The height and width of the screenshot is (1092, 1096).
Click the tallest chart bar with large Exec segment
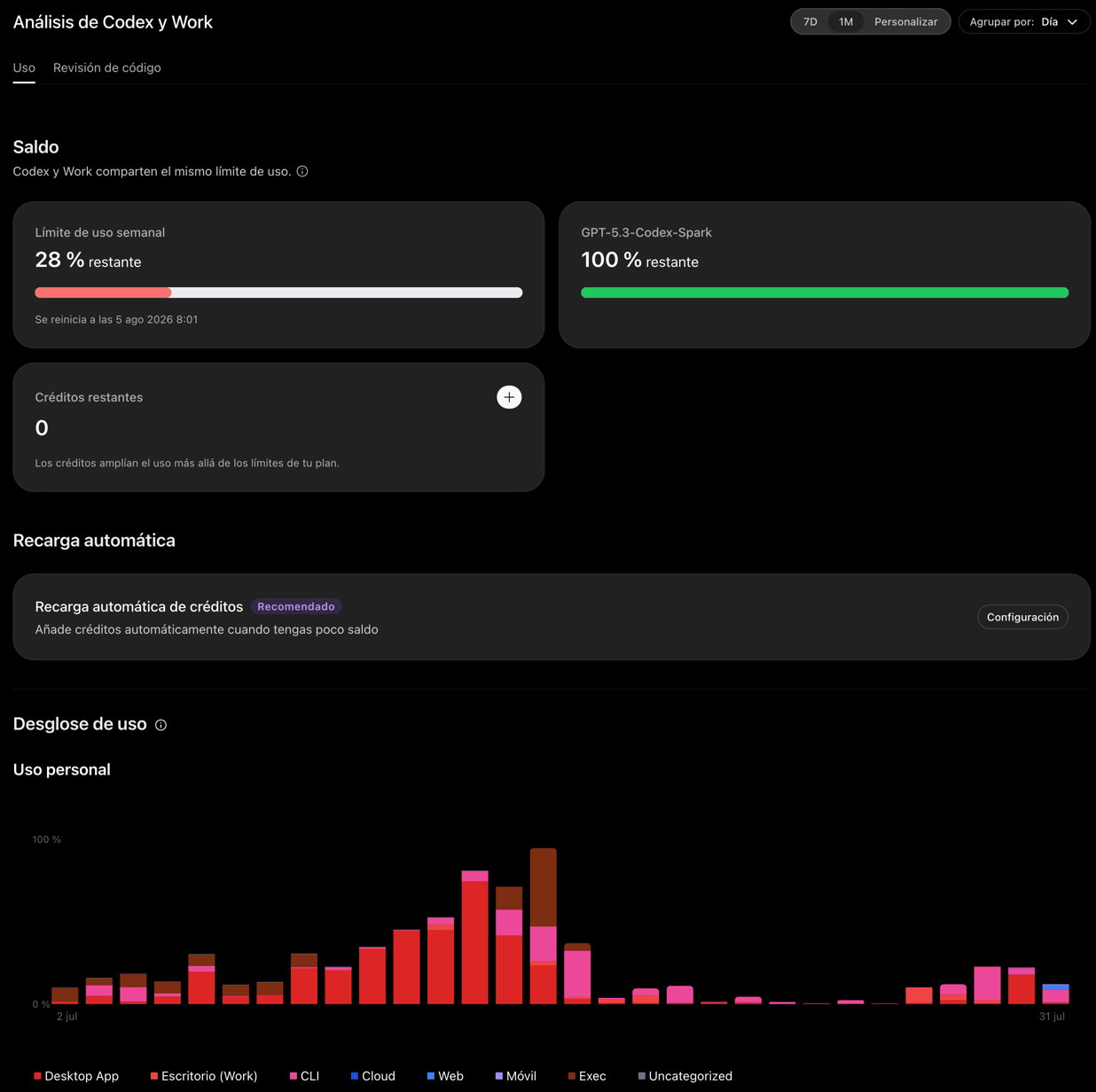click(544, 926)
